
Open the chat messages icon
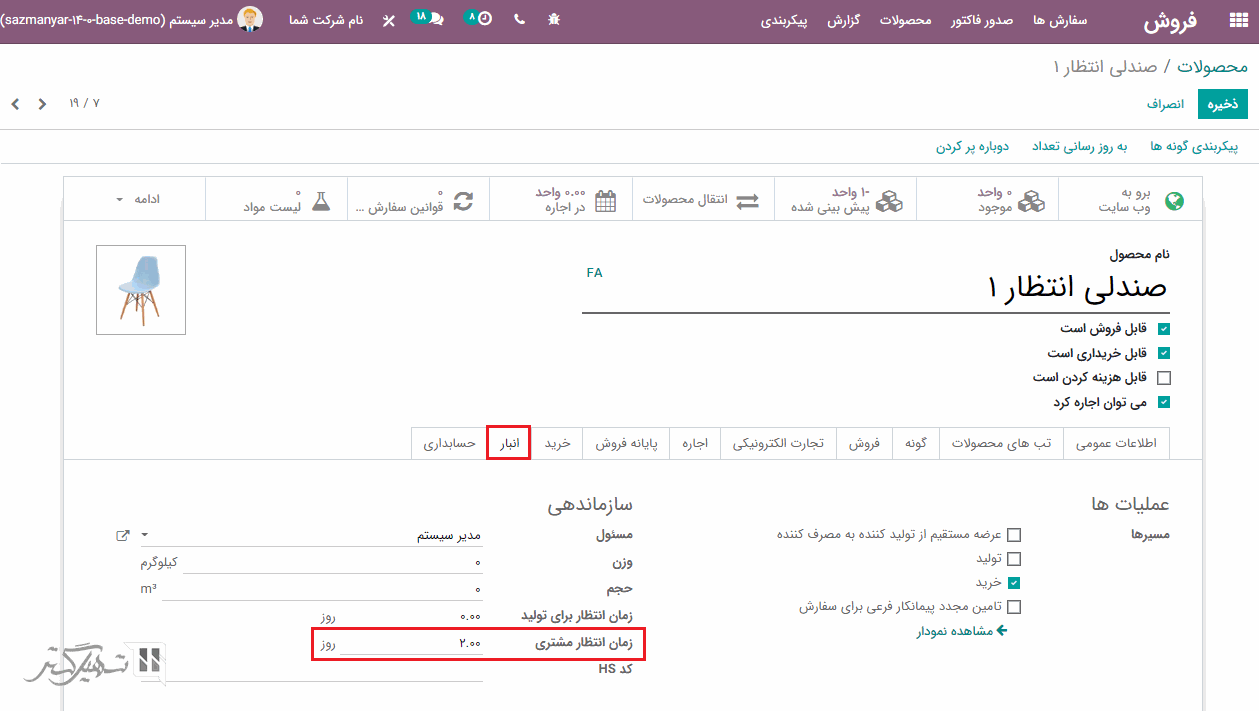[436, 20]
